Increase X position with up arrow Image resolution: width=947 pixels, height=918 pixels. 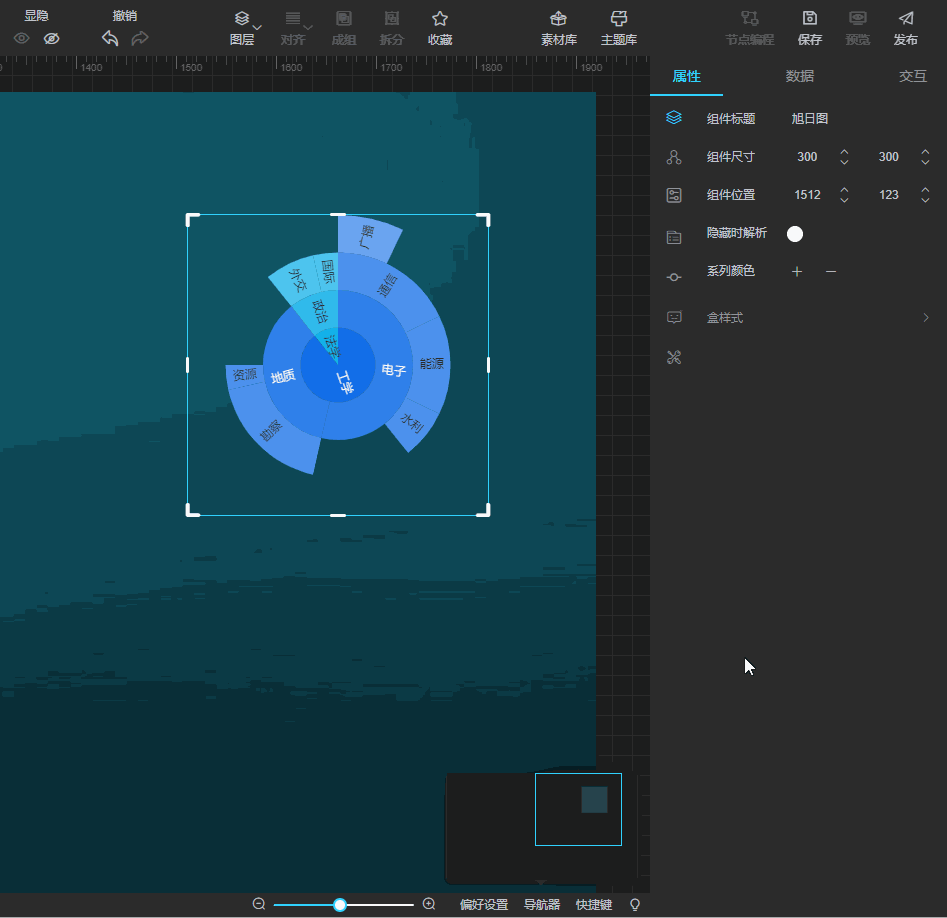(x=844, y=190)
